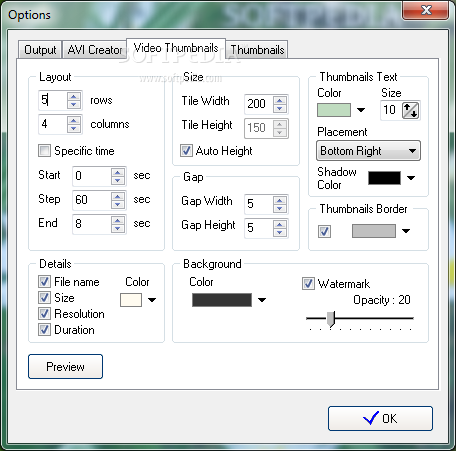Viewport: 456px width, 451px height.
Task: Increase Gap Height up arrow
Action: coord(280,224)
